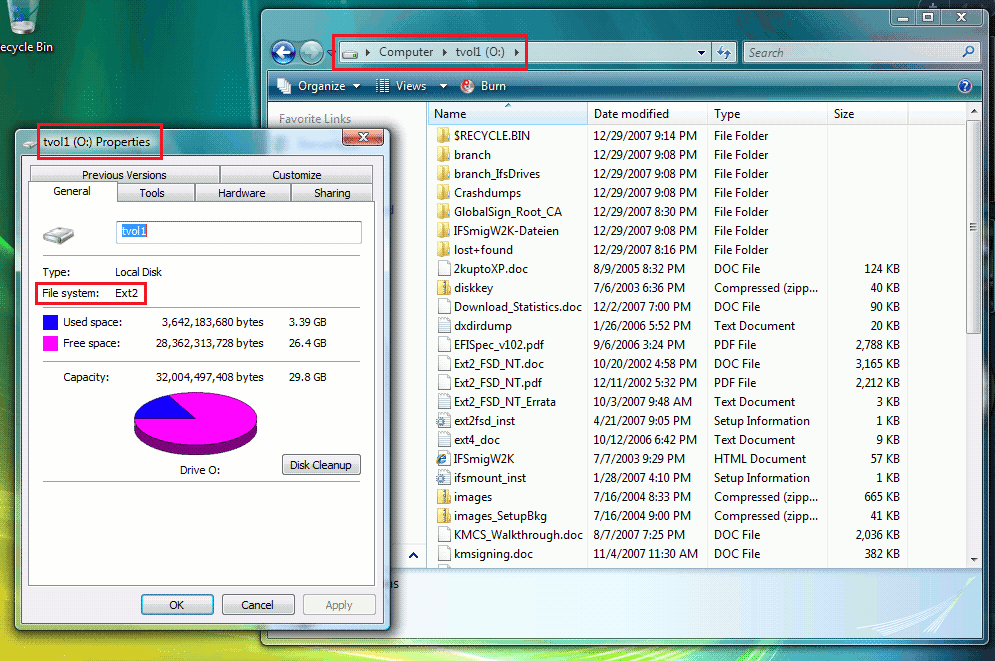Viewport: 995px width, 661px height.
Task: Click the refresh icon beside address bar
Action: (x=723, y=53)
